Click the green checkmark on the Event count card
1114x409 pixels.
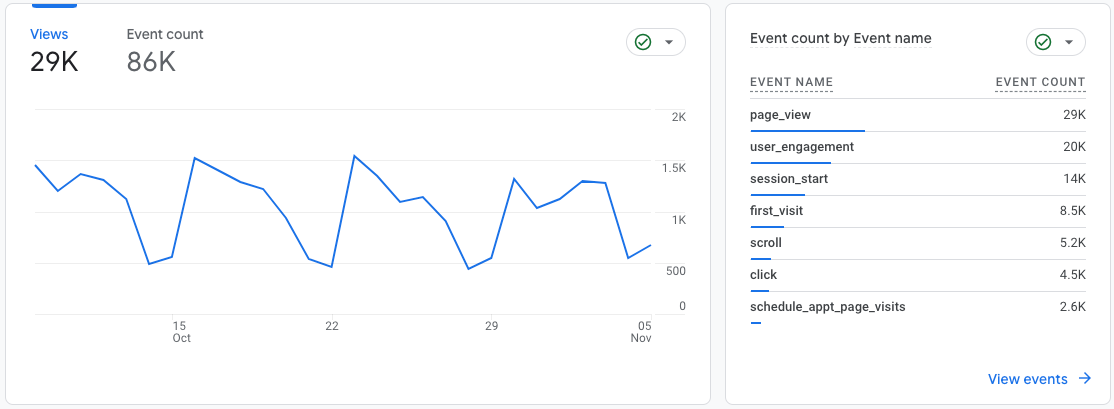click(1043, 43)
